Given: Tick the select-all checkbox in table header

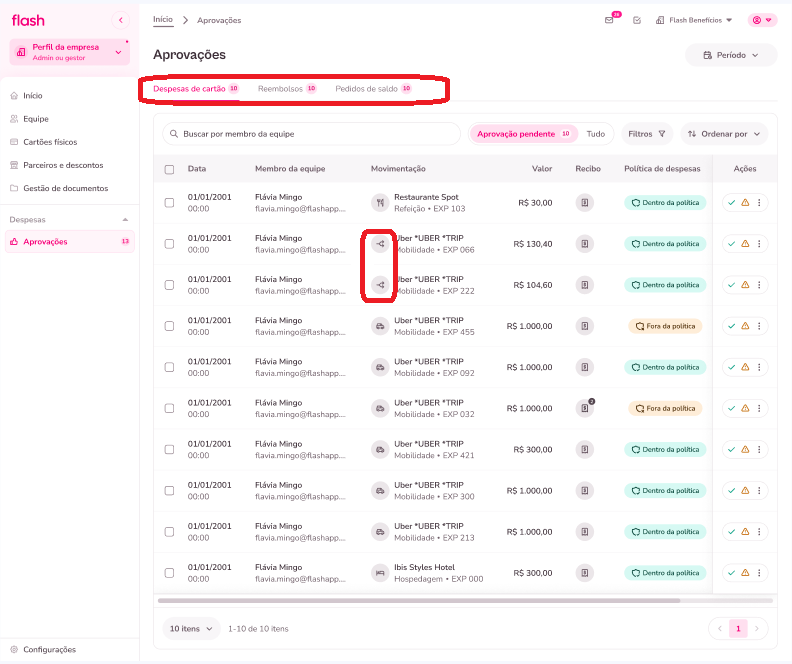Looking at the screenshot, I should [x=170, y=169].
